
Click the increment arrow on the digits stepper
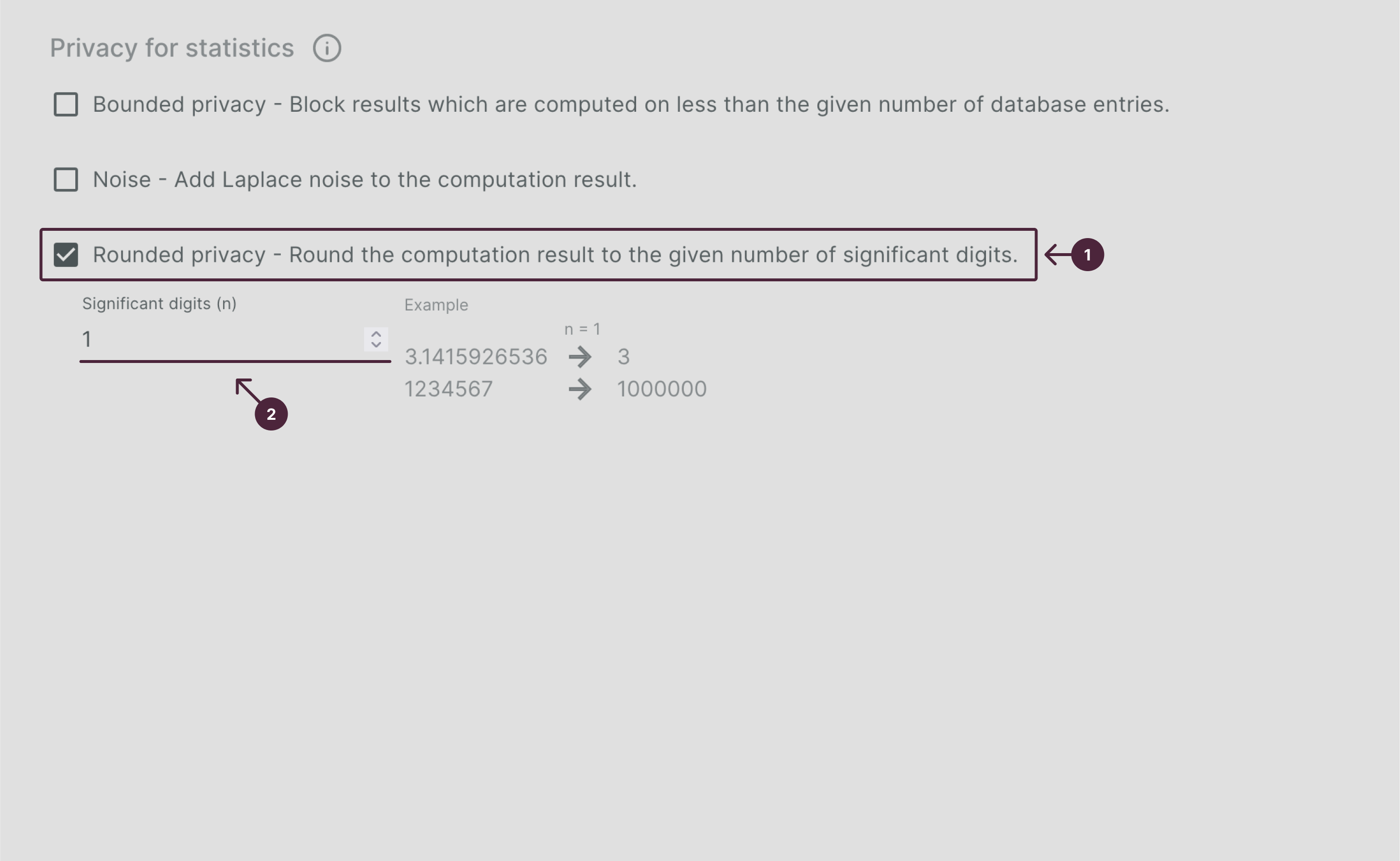376,333
